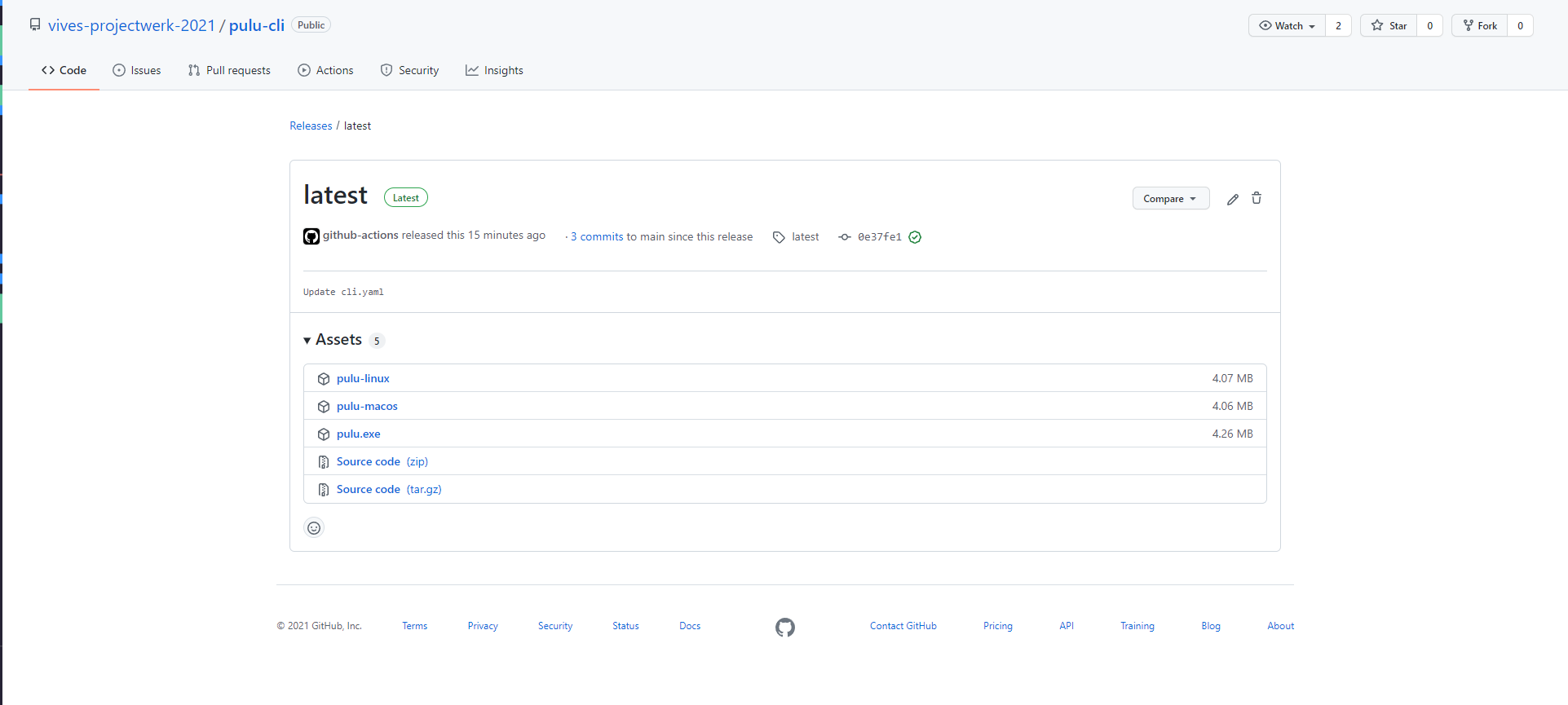Viewport: 1568px width, 705px height.
Task: Click the tag icon beside latest
Action: tap(779, 237)
